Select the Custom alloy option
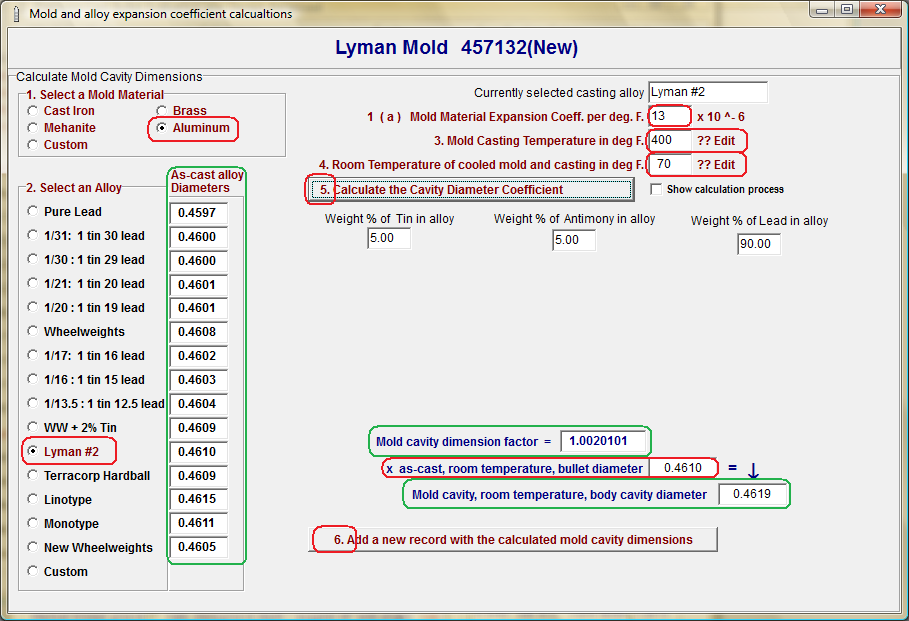The height and width of the screenshot is (621, 909). 57,572
